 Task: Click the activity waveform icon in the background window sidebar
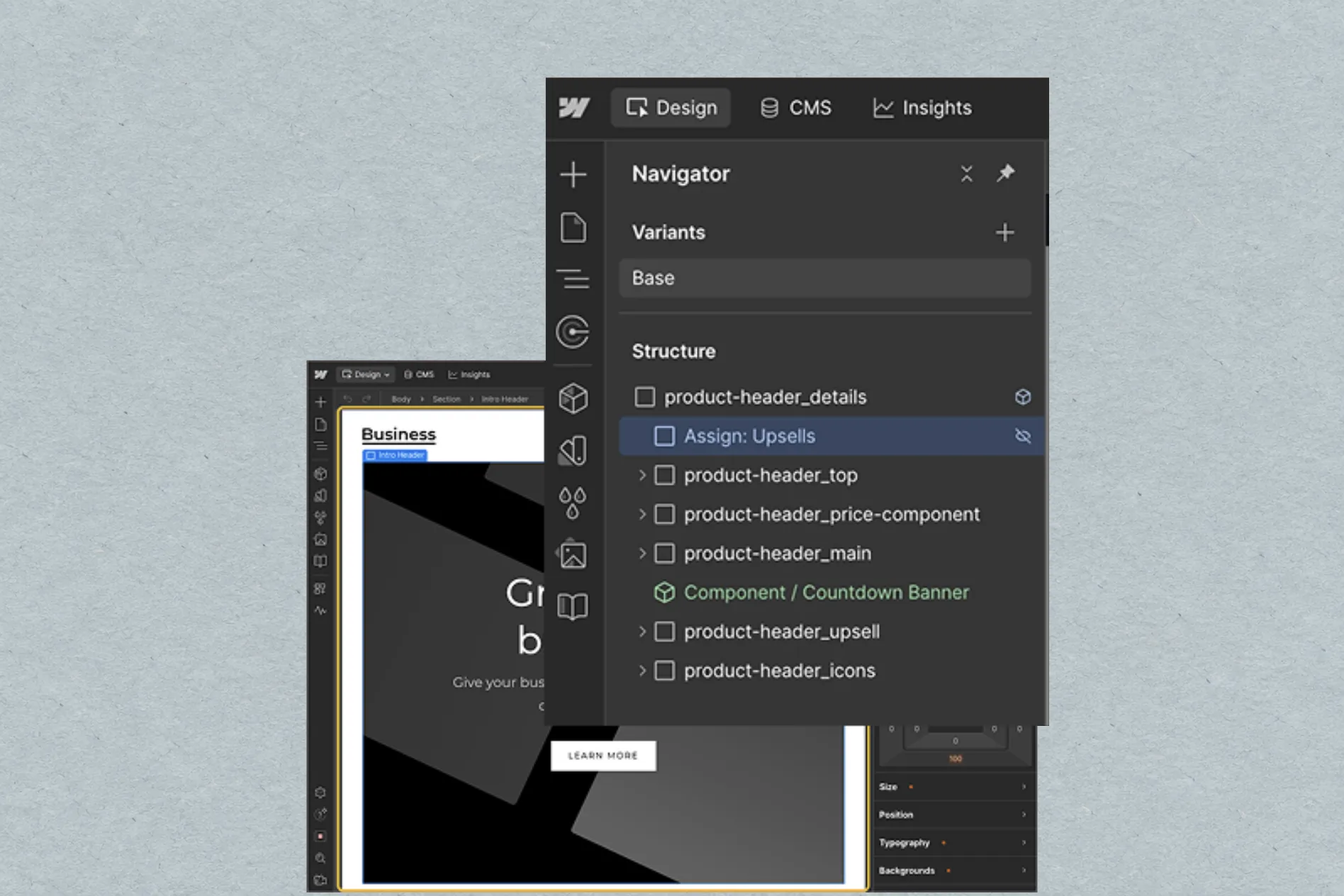[x=320, y=610]
